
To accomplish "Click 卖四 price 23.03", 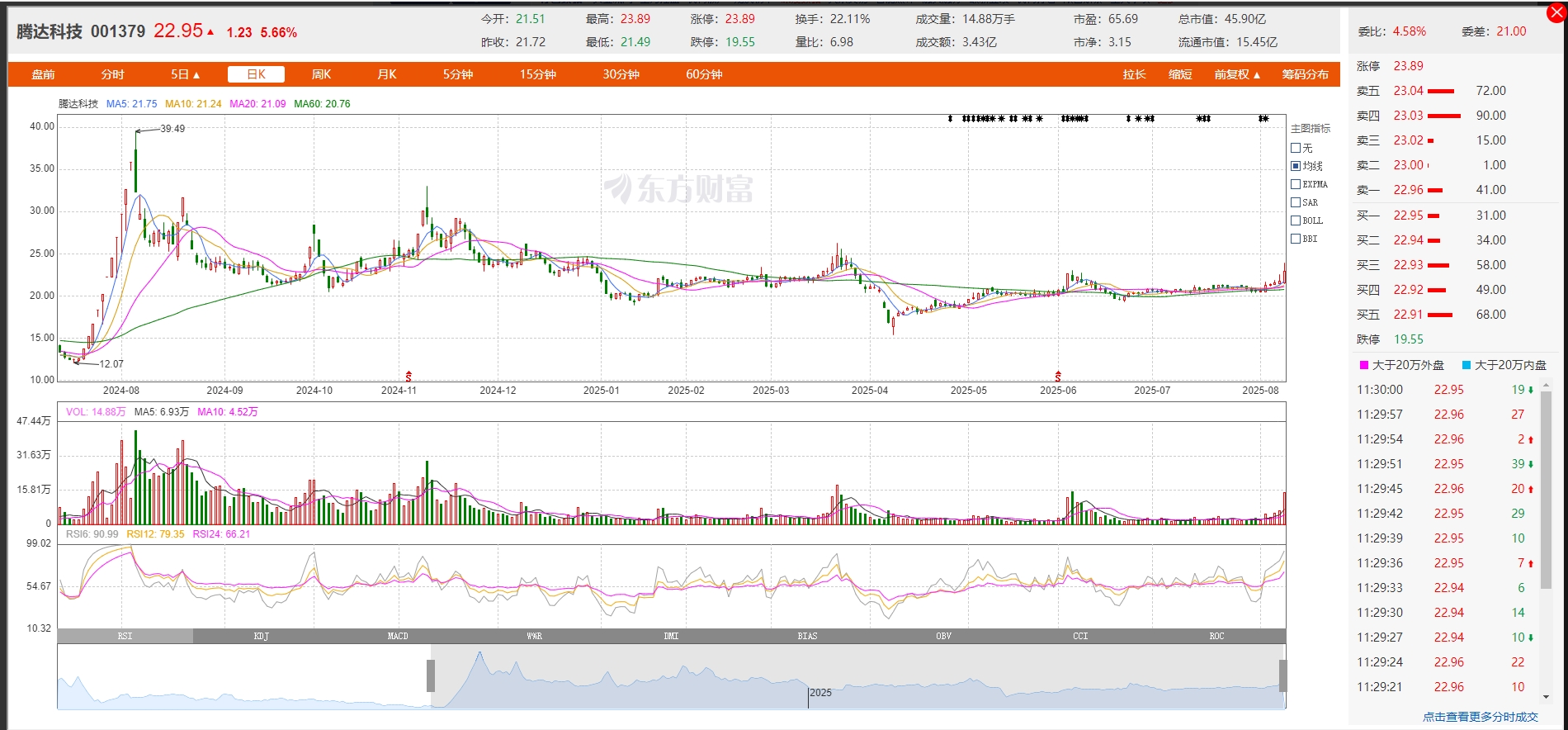I will (x=1408, y=116).
